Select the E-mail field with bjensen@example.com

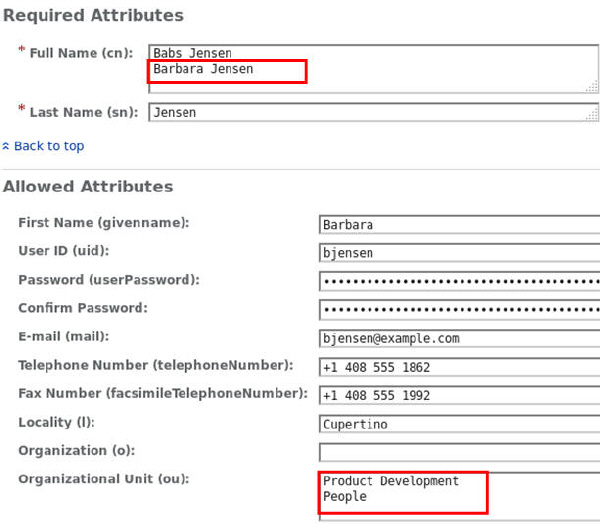pos(458,338)
